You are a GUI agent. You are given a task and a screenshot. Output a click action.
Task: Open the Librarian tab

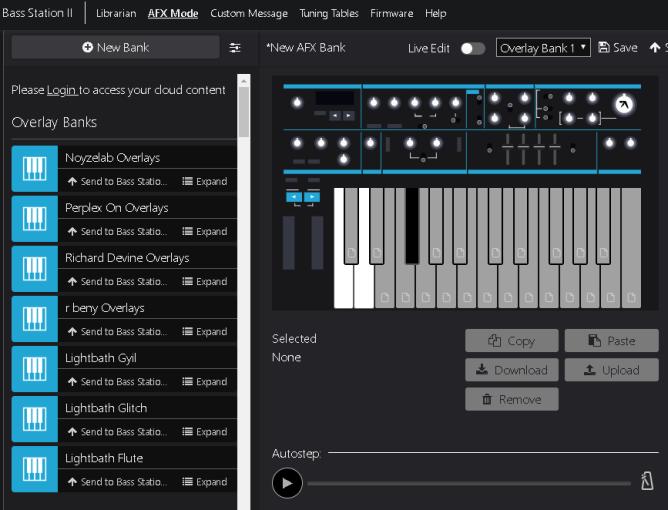(x=116, y=13)
